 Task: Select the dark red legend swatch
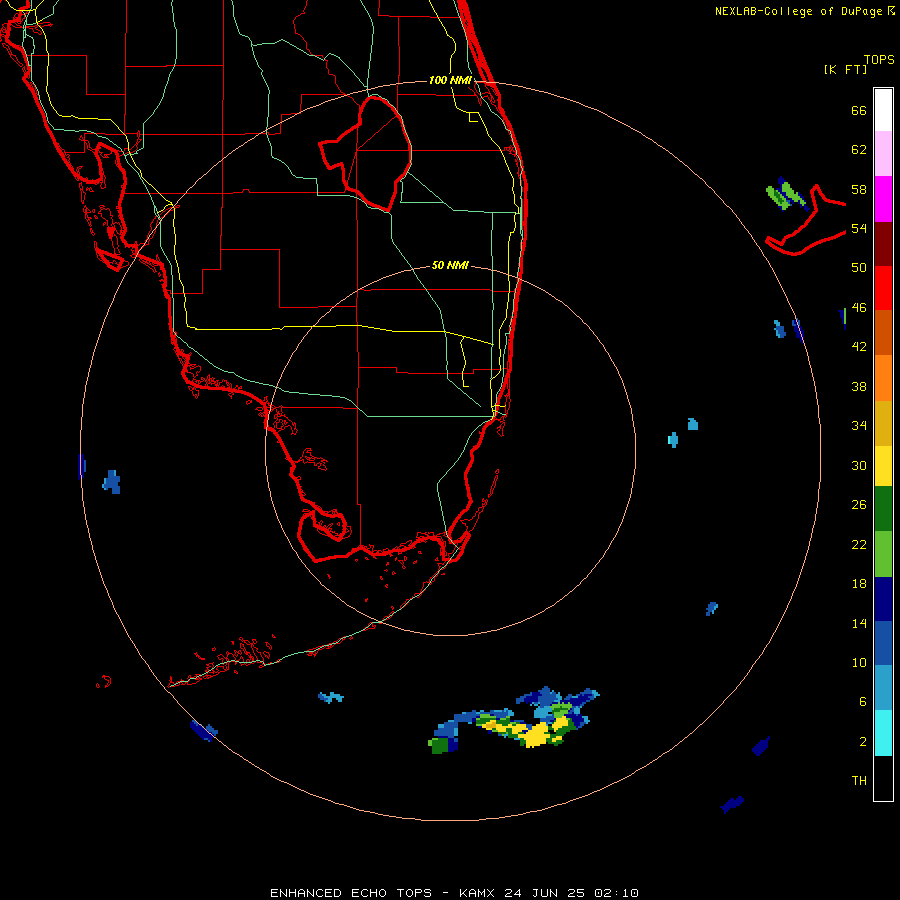coord(883,243)
